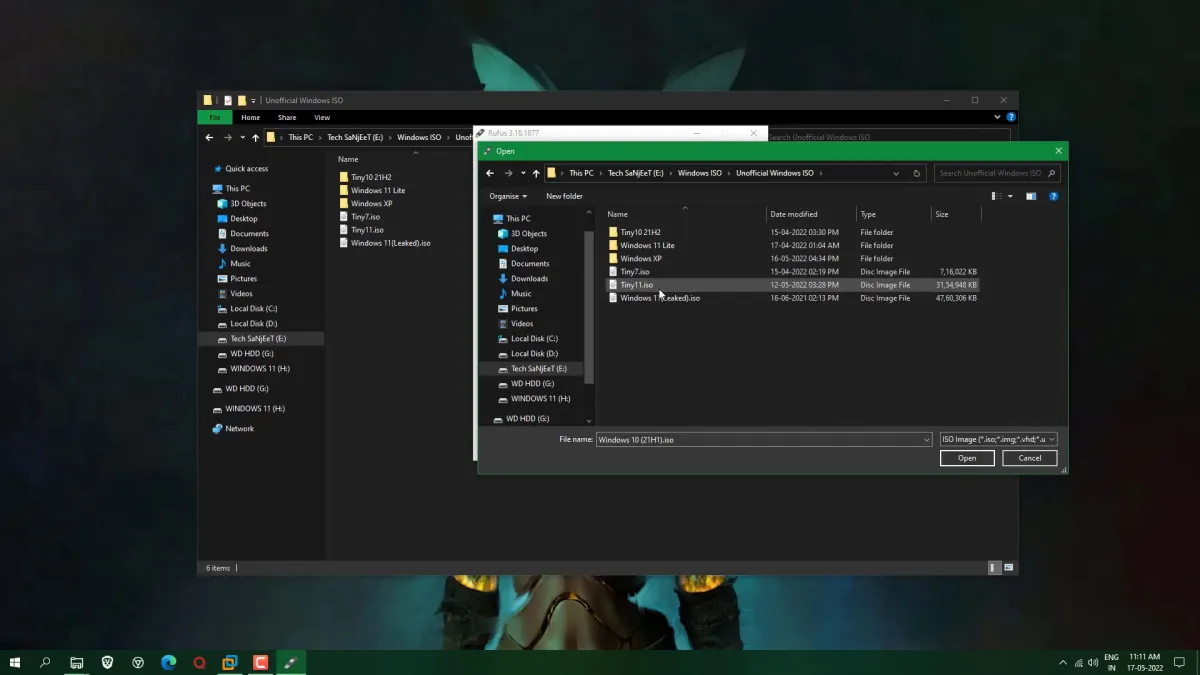Open the Home ribbon tab
Screen dimensions: 1200x675
(250, 117)
